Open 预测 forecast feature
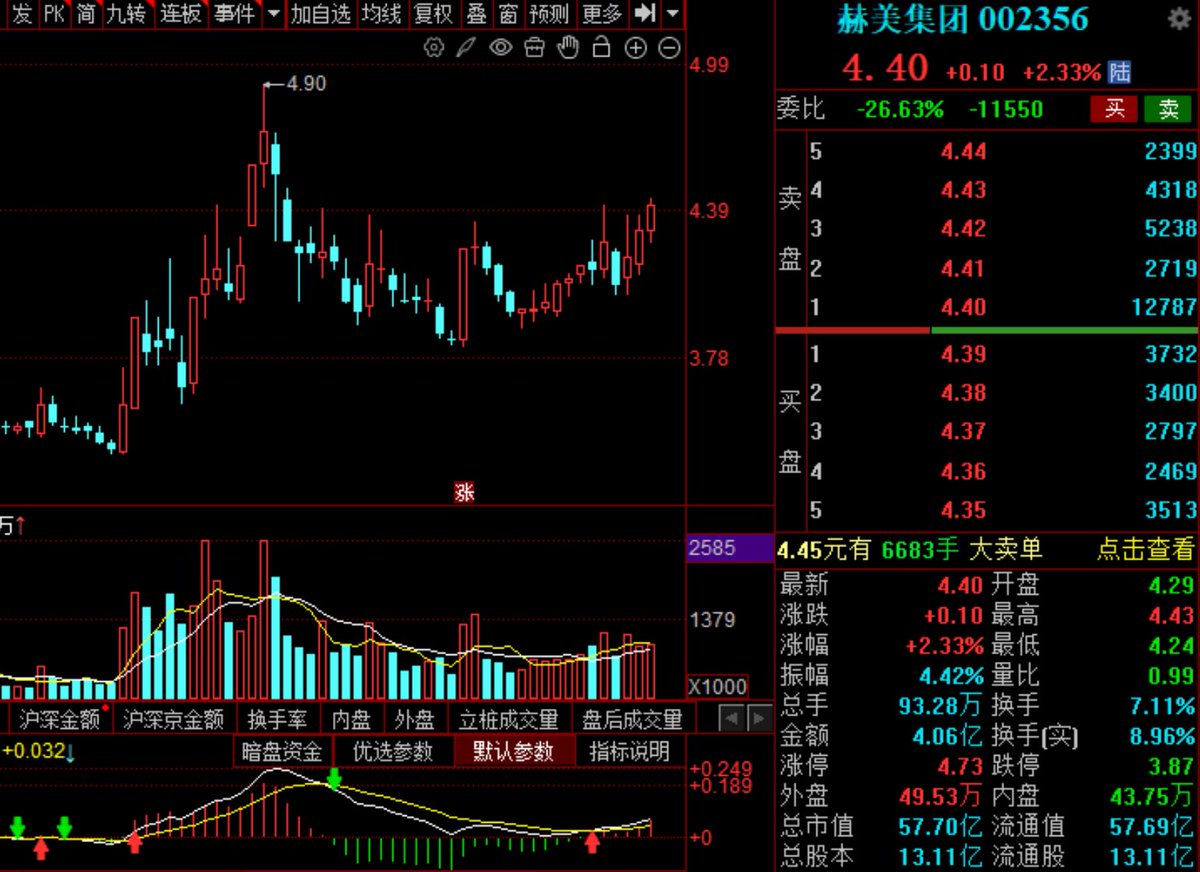 549,14
